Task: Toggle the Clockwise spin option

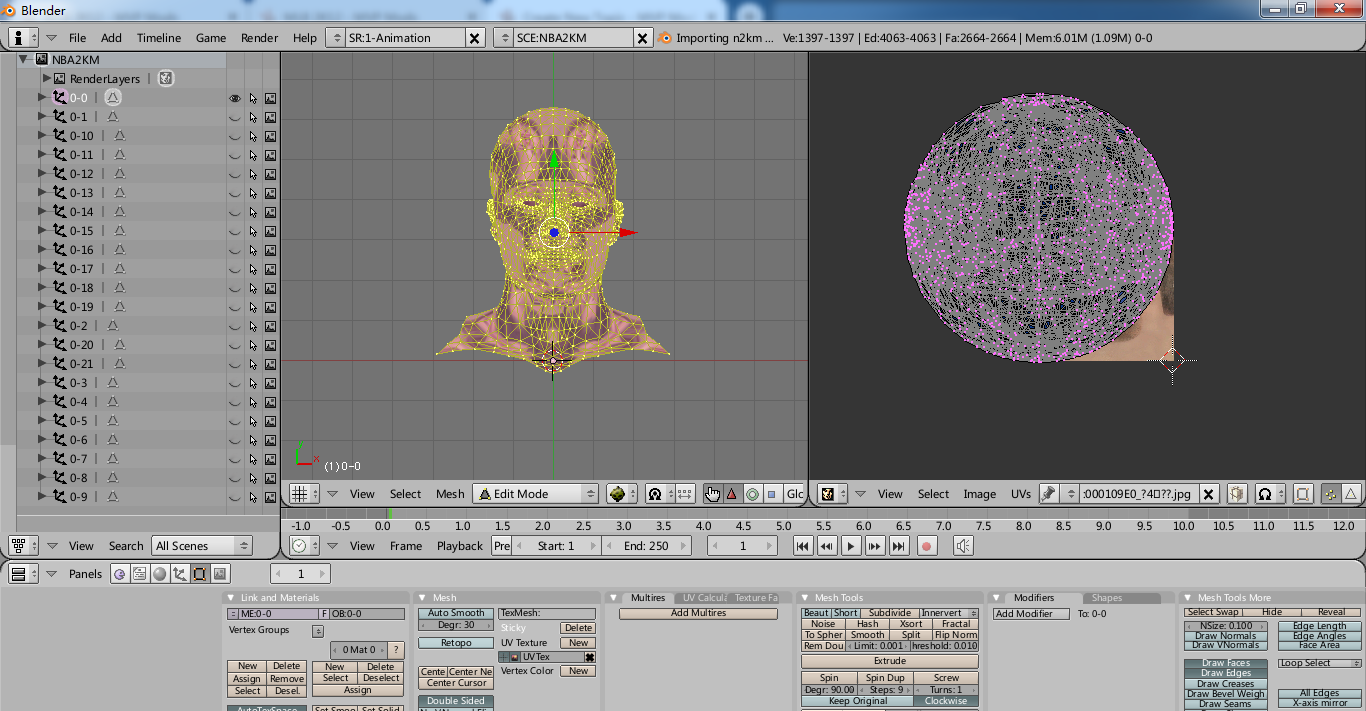Action: point(946,701)
